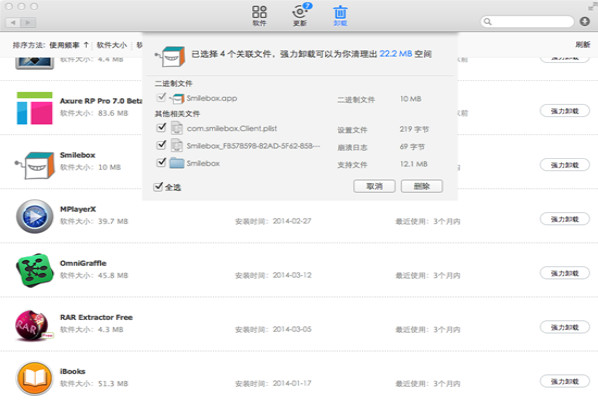Click 强力卸载 for iBooks

click(x=564, y=382)
